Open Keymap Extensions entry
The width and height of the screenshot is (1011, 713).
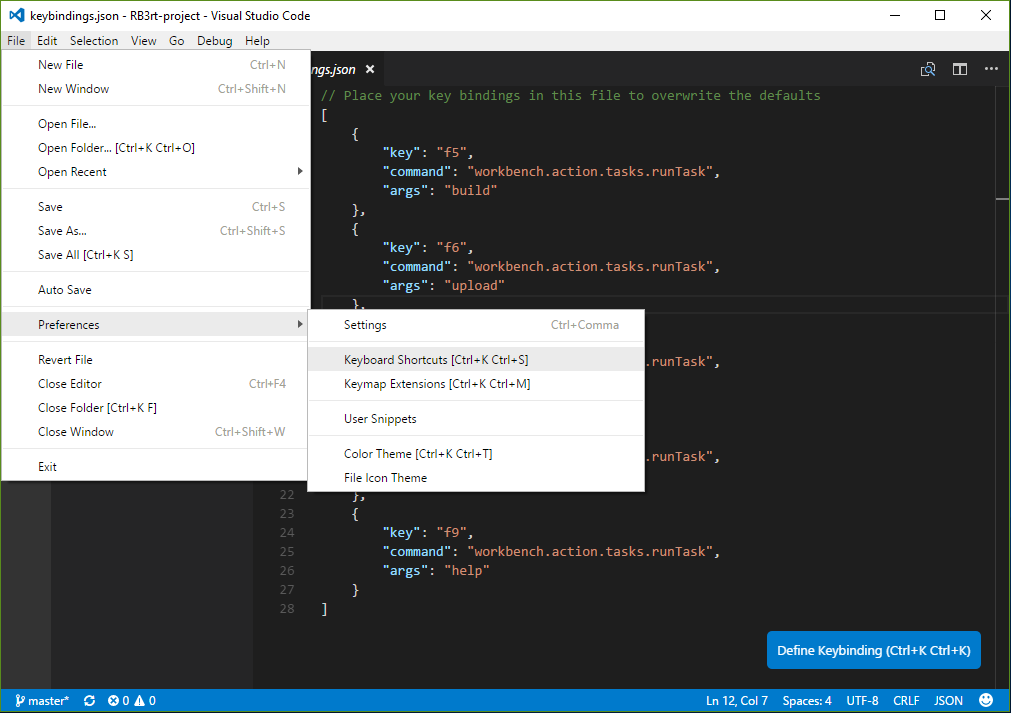pyautogui.click(x=476, y=384)
